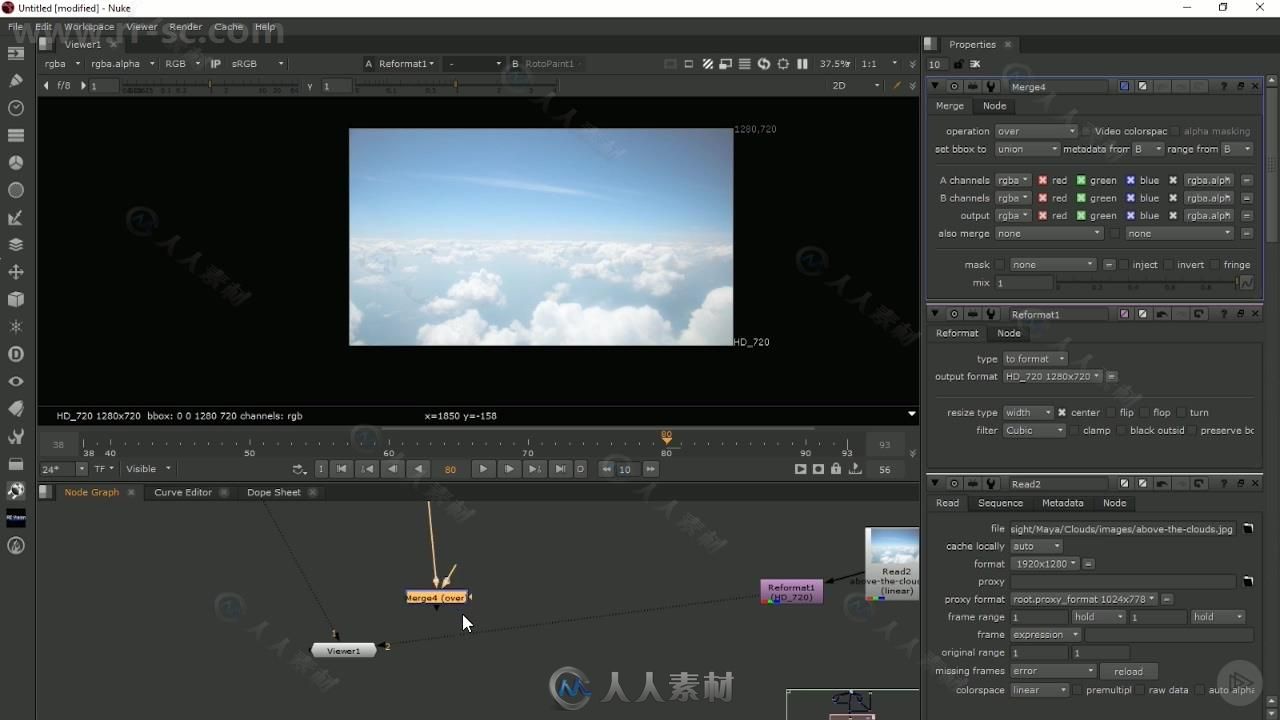Open the Draw nodes toolbar icon
1280x720 pixels.
point(16,80)
